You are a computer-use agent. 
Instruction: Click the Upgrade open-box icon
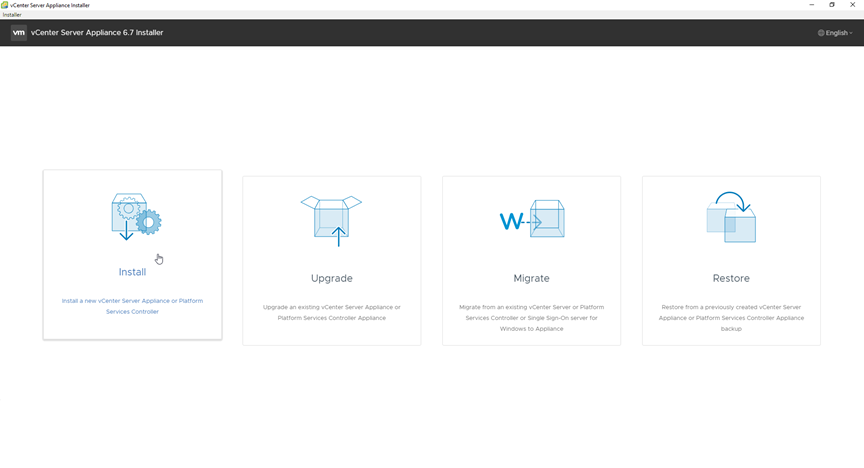(x=331, y=220)
